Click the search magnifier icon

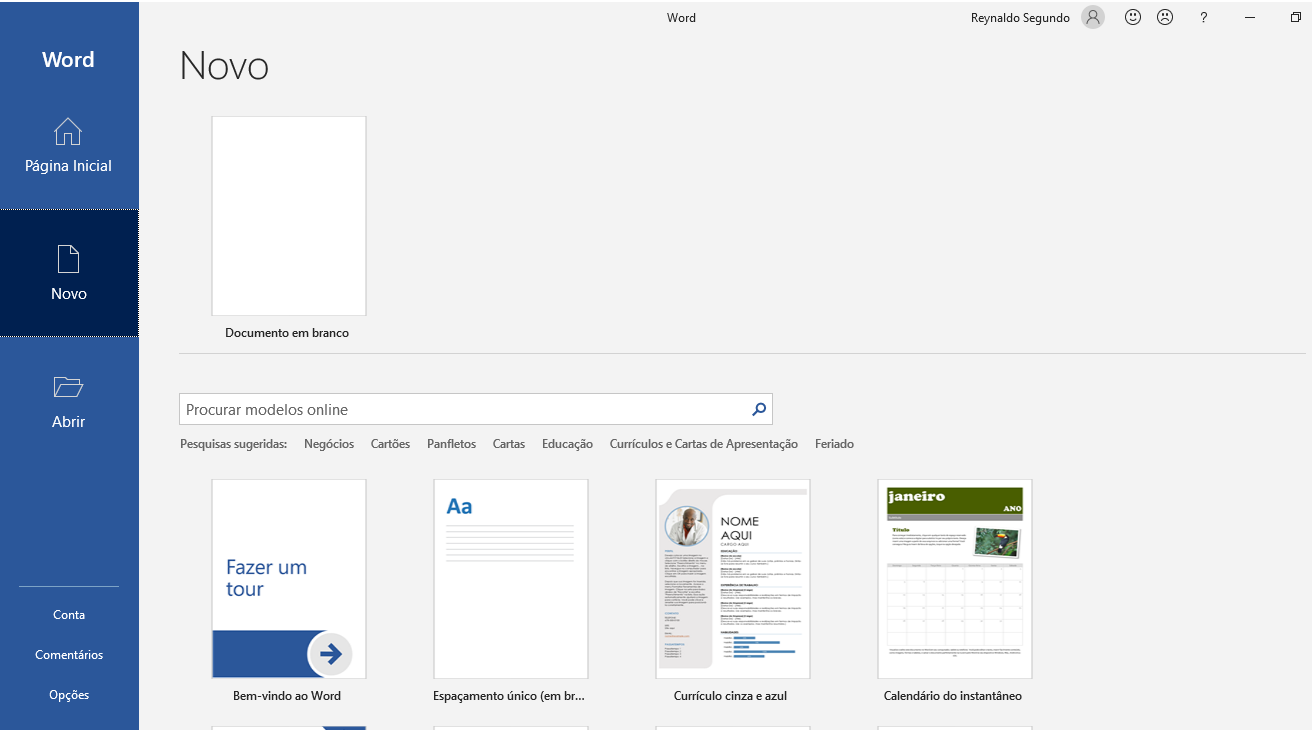[x=759, y=409]
